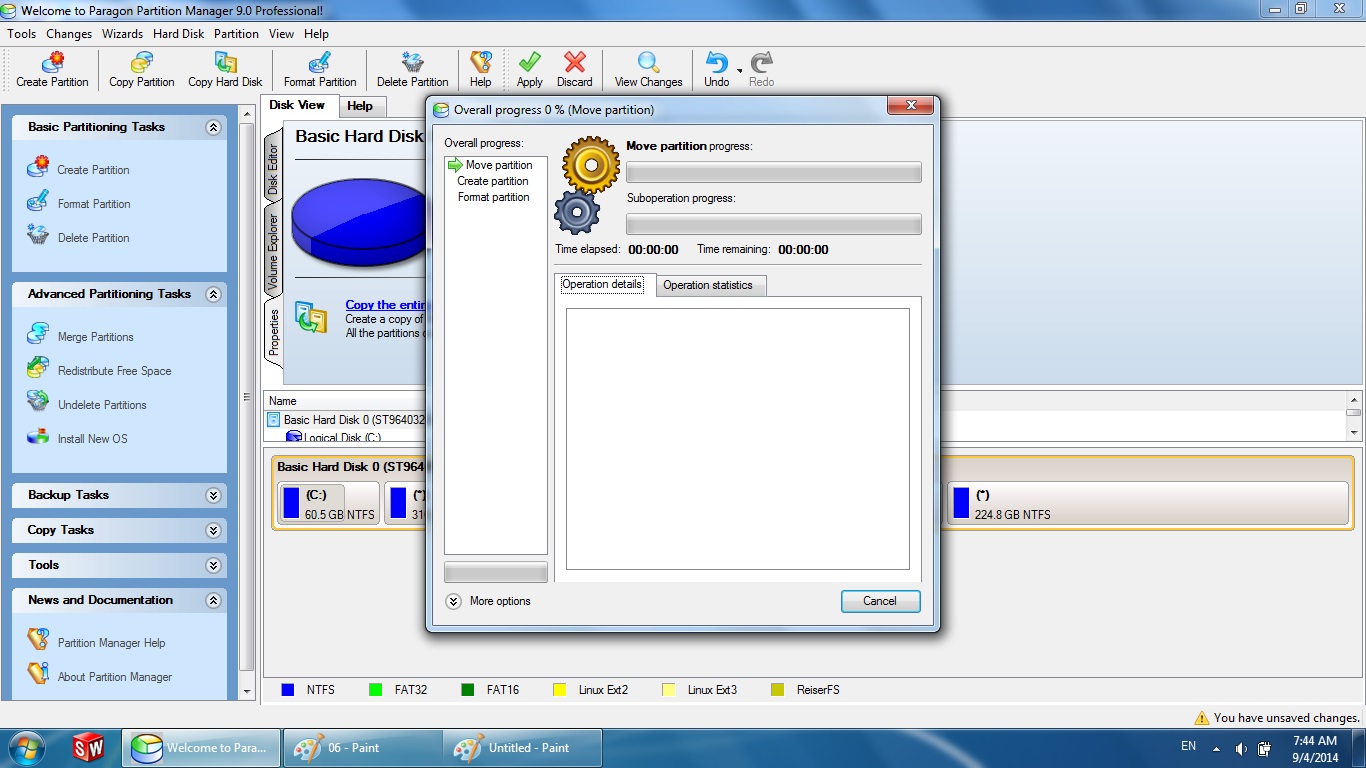1366x768 pixels.
Task: Click You have unsaved changes status text
Action: coord(1287,718)
